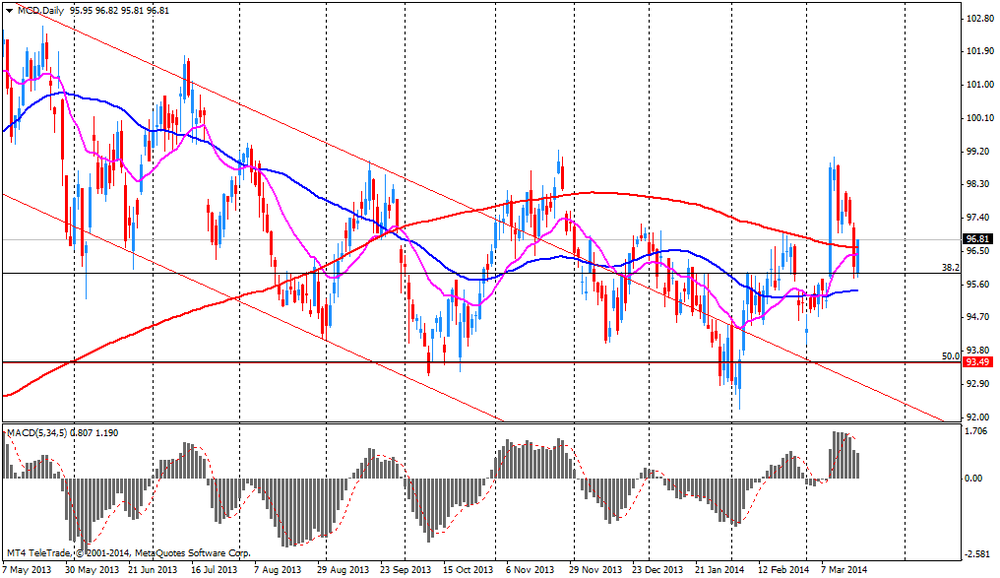The image size is (1000, 578).
Task: Click the 6 Nov 2013 date label
Action: click(530, 569)
